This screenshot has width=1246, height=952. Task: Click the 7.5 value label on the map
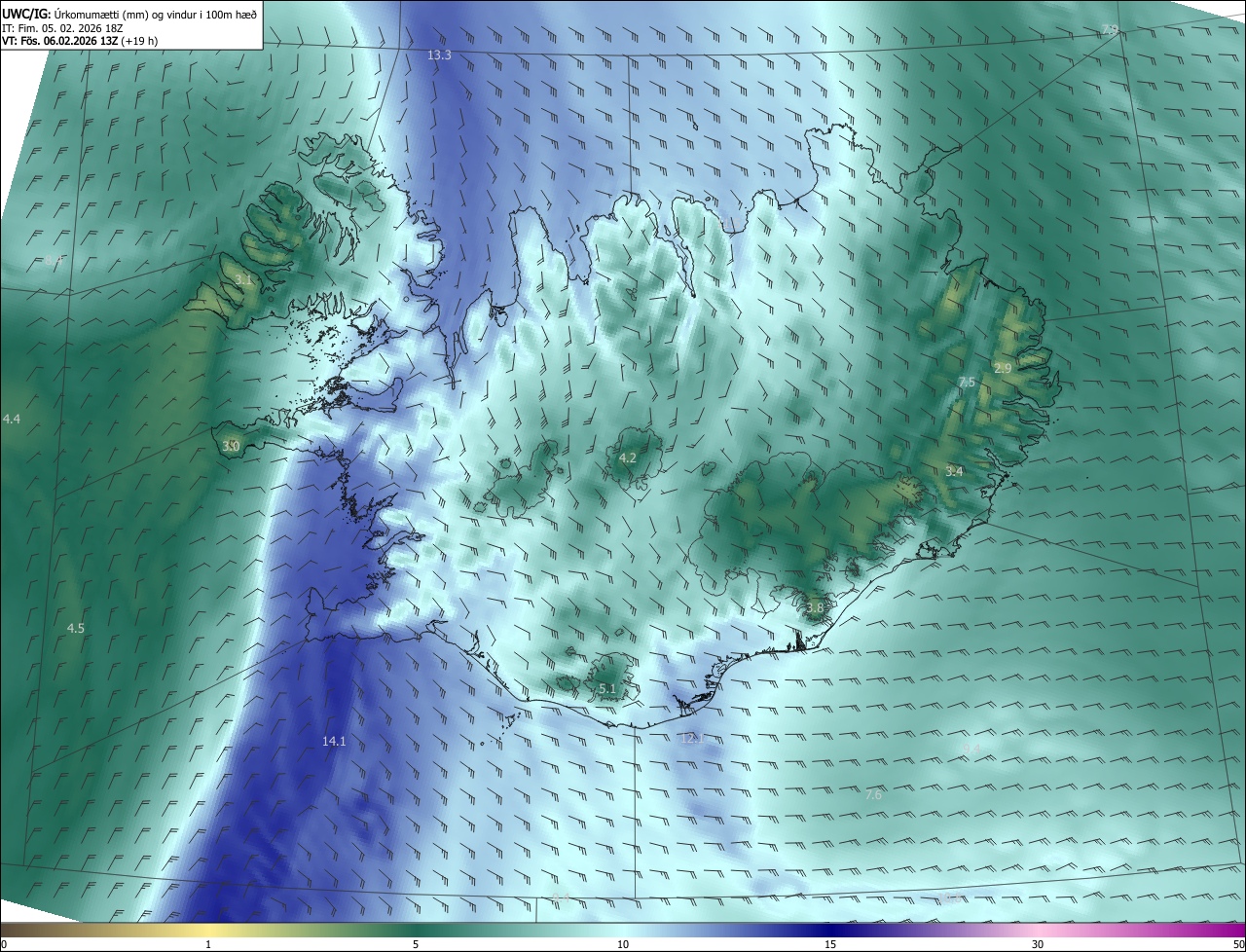tap(967, 384)
